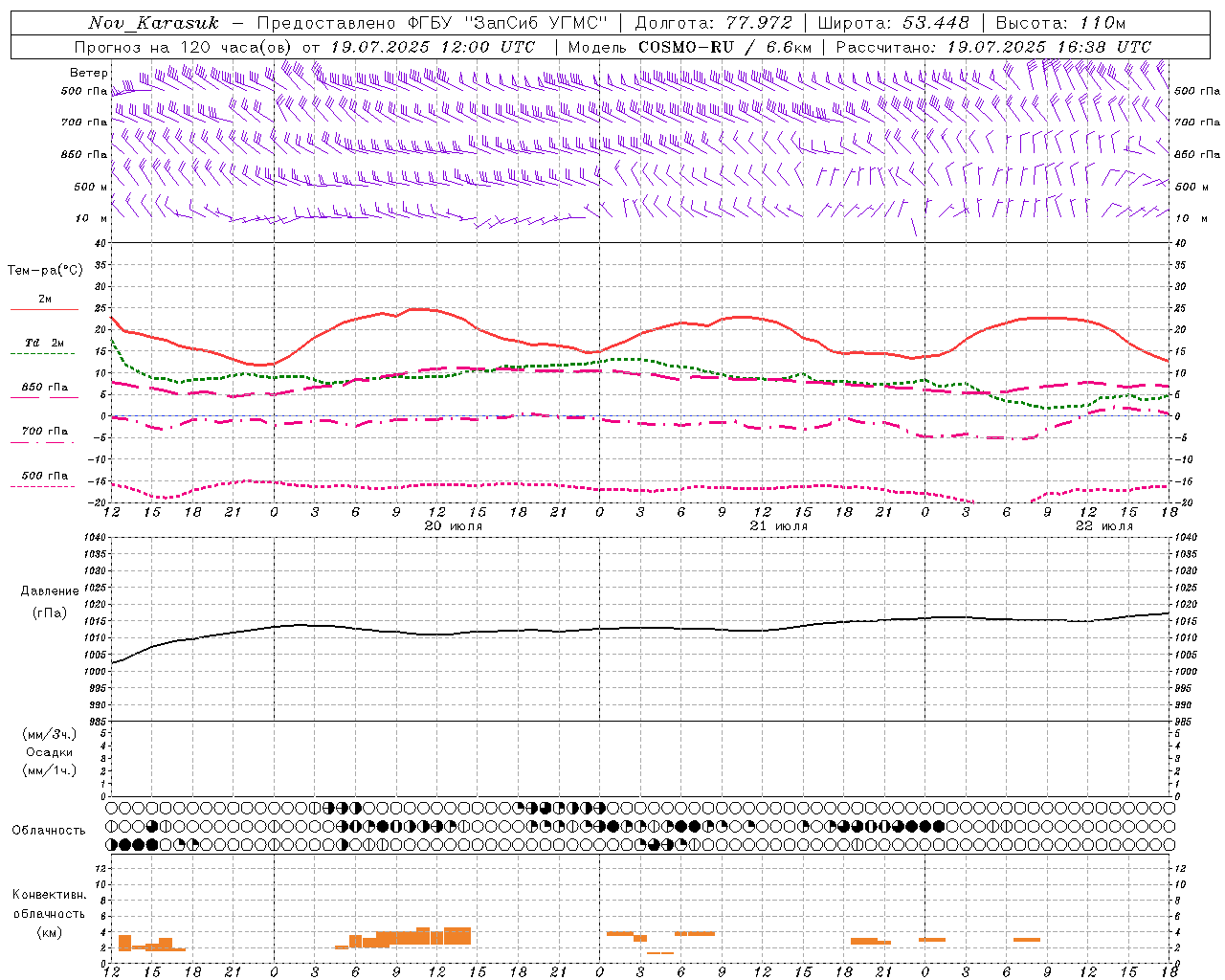The height and width of the screenshot is (980, 1225).
Task: Click the Осадки label
Action: pos(49,752)
